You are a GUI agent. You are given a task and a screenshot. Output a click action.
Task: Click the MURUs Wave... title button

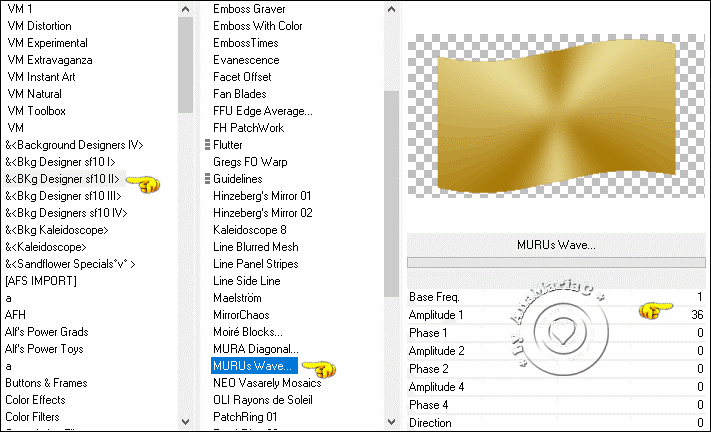(556, 245)
